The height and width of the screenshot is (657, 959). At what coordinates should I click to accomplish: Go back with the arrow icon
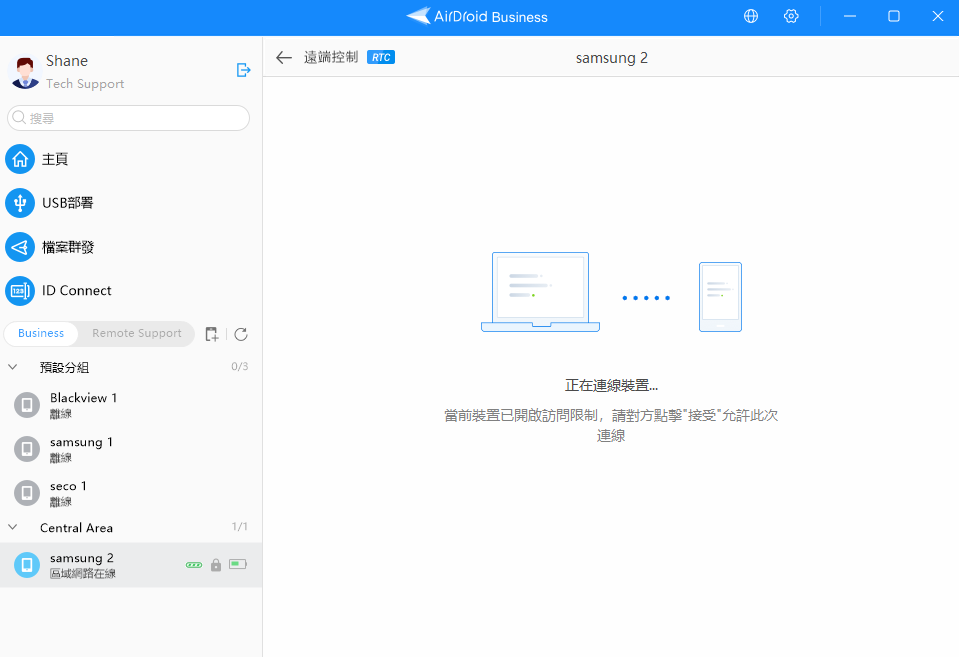(x=284, y=58)
